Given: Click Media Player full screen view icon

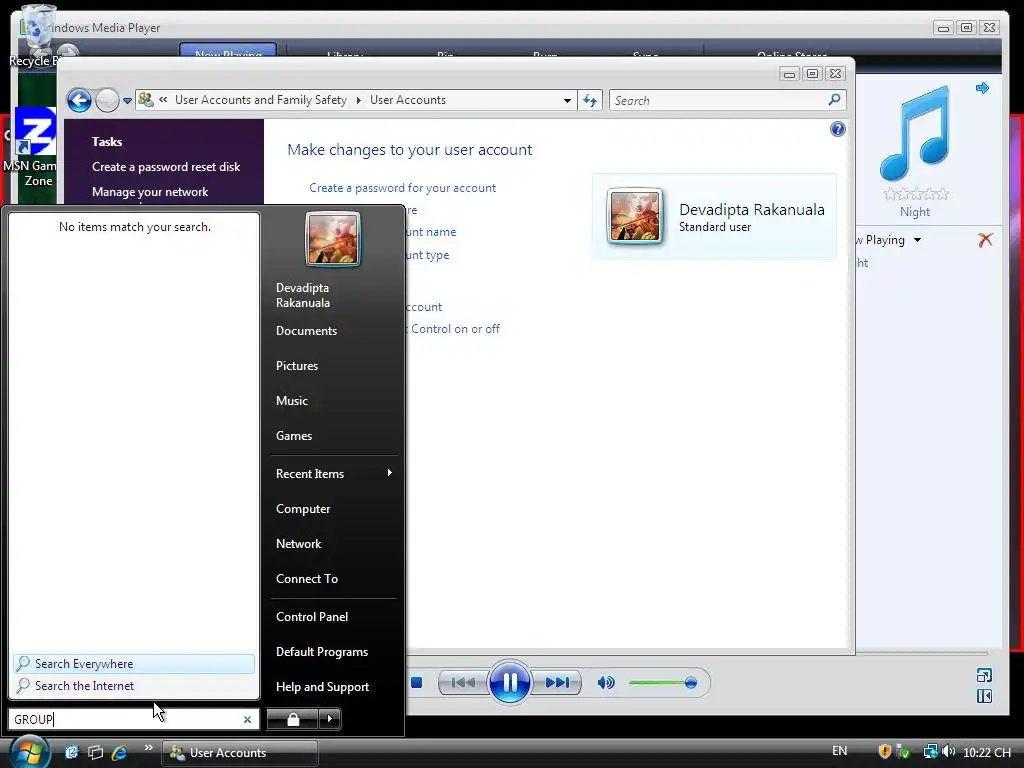Looking at the screenshot, I should click(x=984, y=675).
